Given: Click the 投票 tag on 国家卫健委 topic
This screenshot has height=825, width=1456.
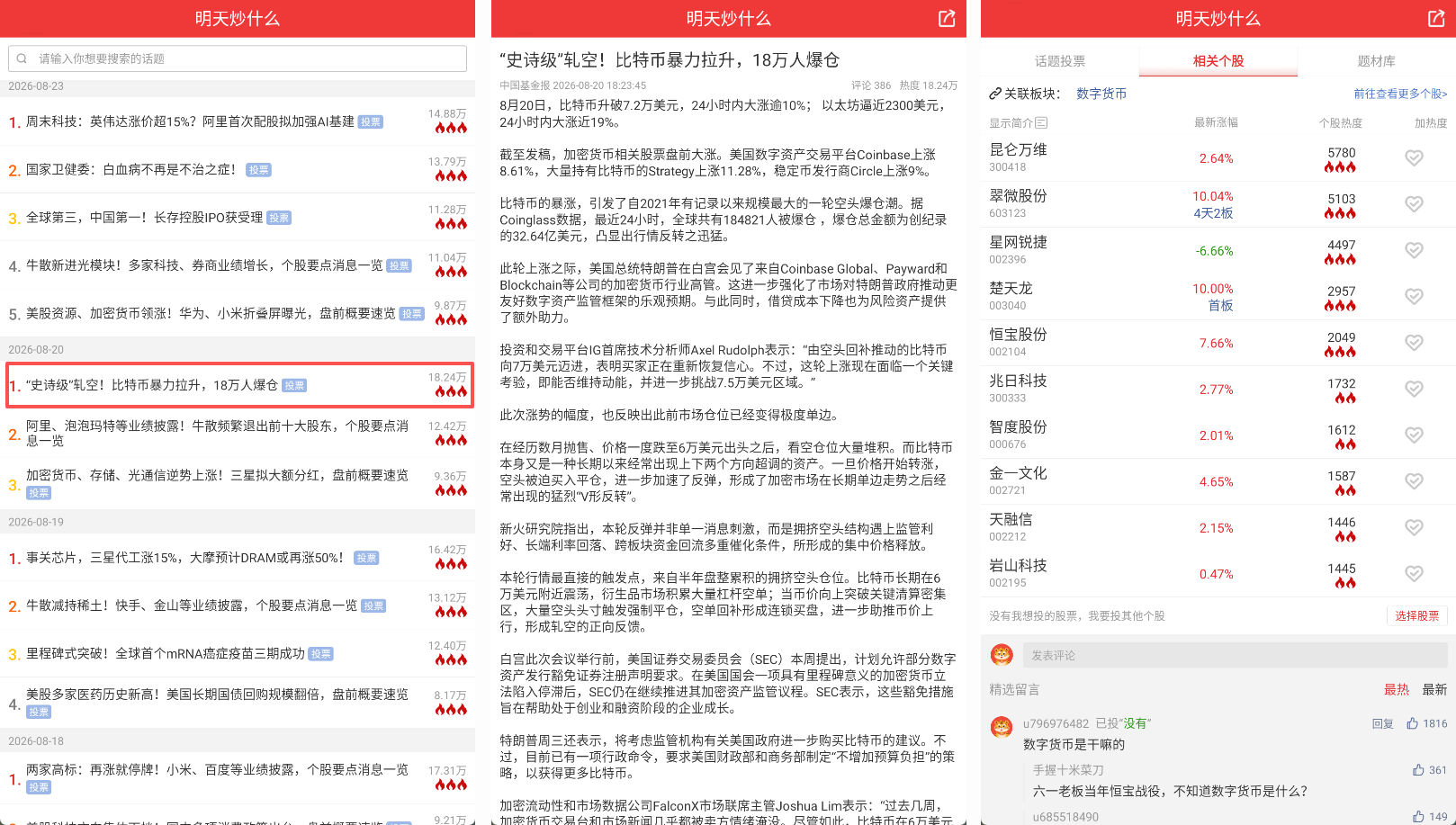Looking at the screenshot, I should (x=259, y=170).
